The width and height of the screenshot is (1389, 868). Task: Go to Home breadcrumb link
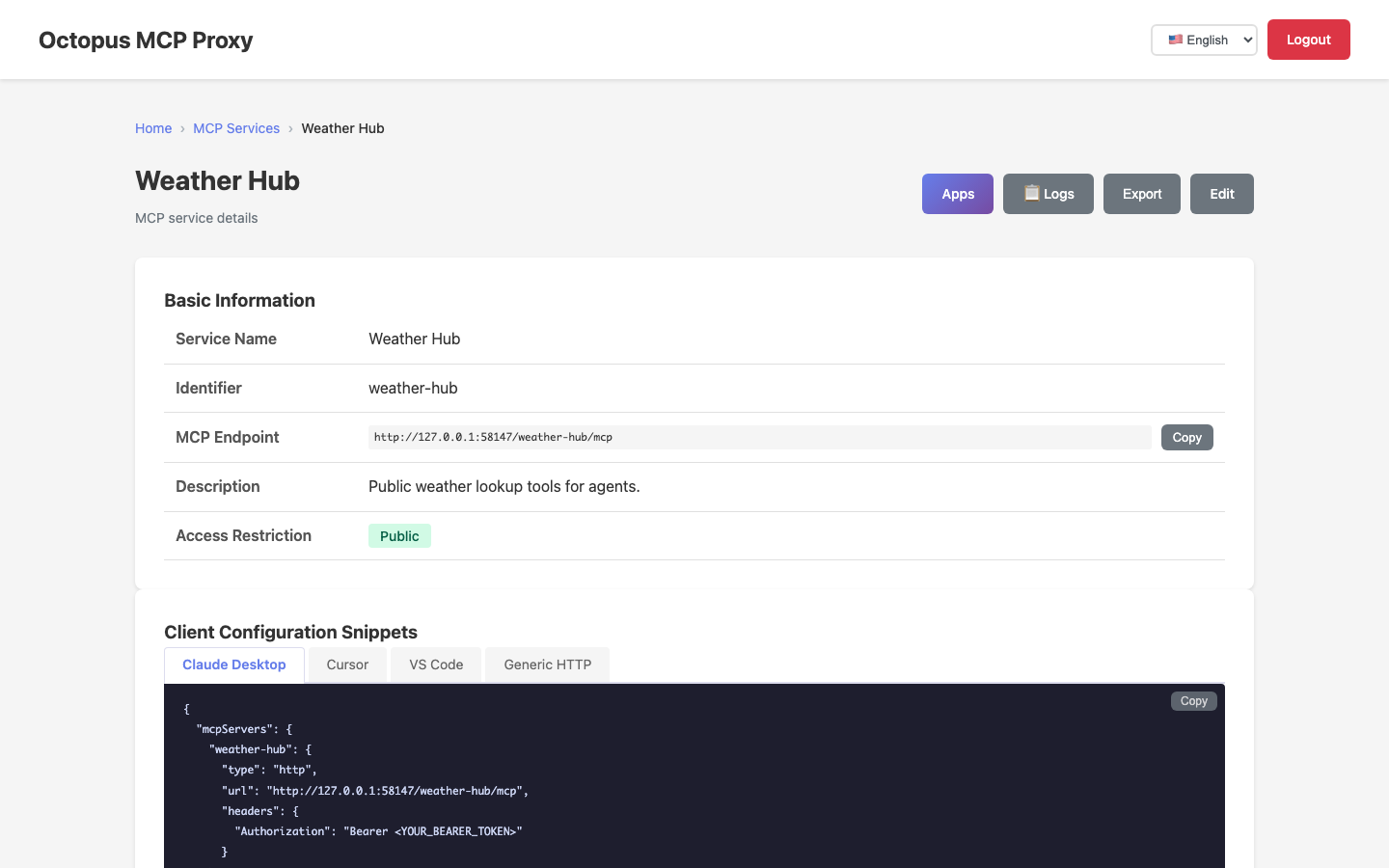pyautogui.click(x=153, y=128)
